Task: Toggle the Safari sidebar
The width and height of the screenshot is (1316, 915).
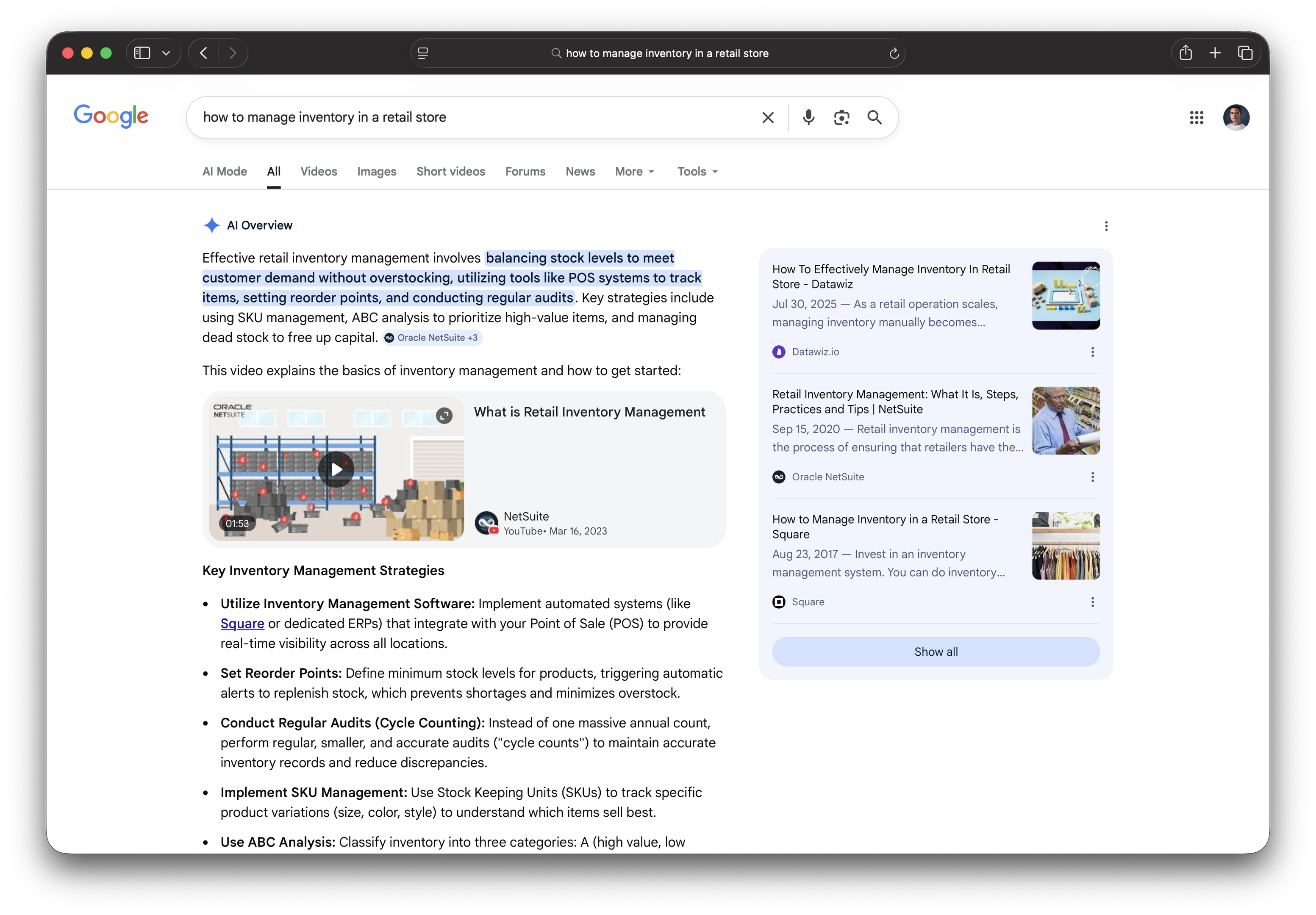Action: click(x=142, y=53)
